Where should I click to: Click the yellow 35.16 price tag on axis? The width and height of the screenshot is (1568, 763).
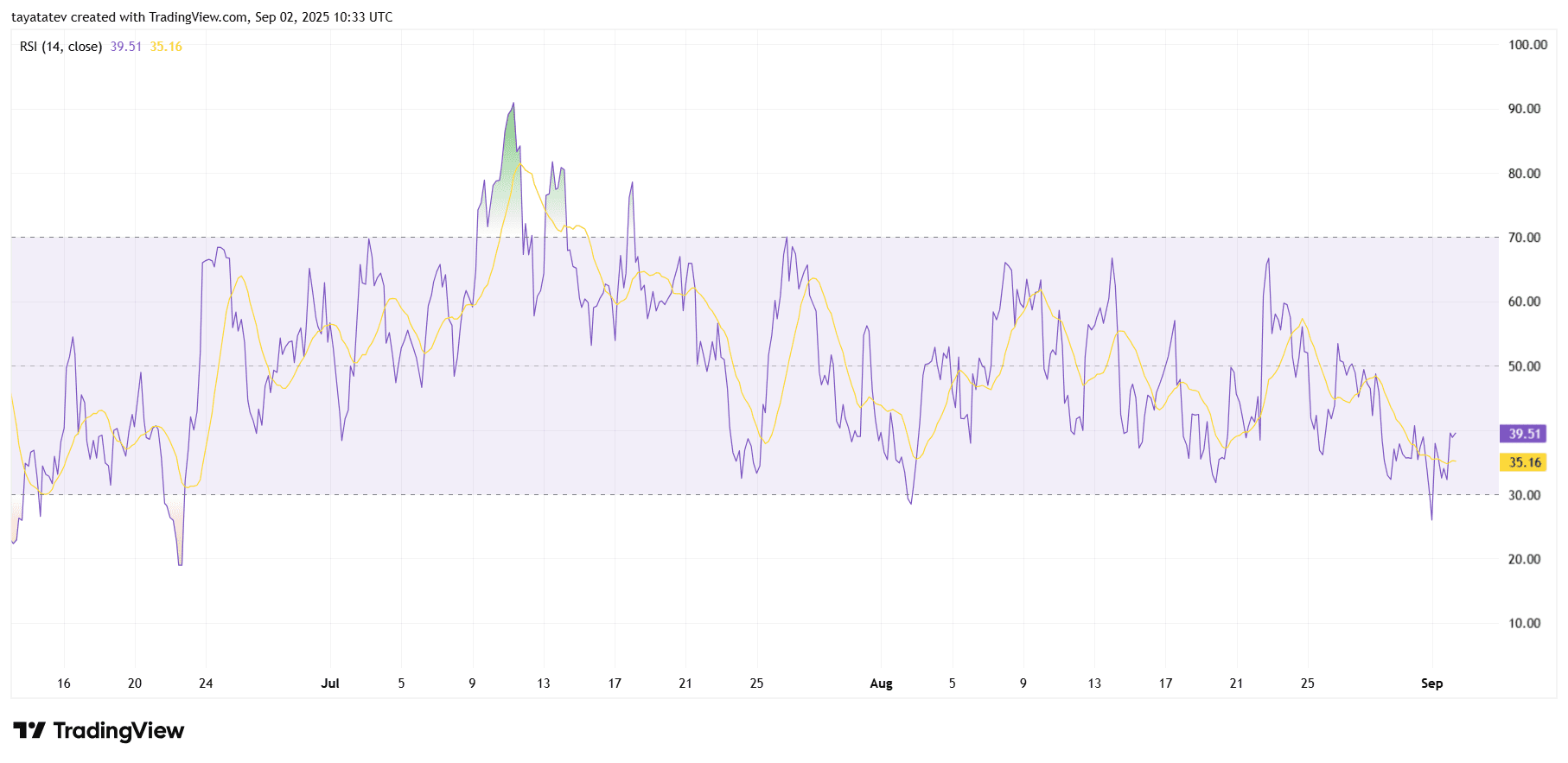pos(1524,462)
